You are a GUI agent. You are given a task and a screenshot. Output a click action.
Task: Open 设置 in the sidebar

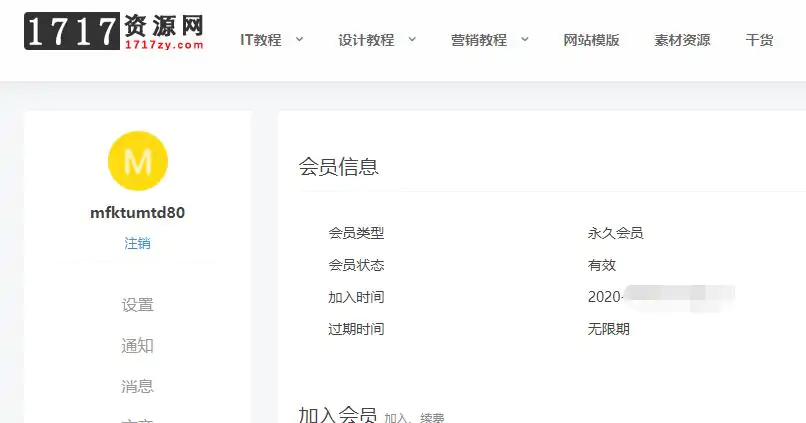coord(137,305)
